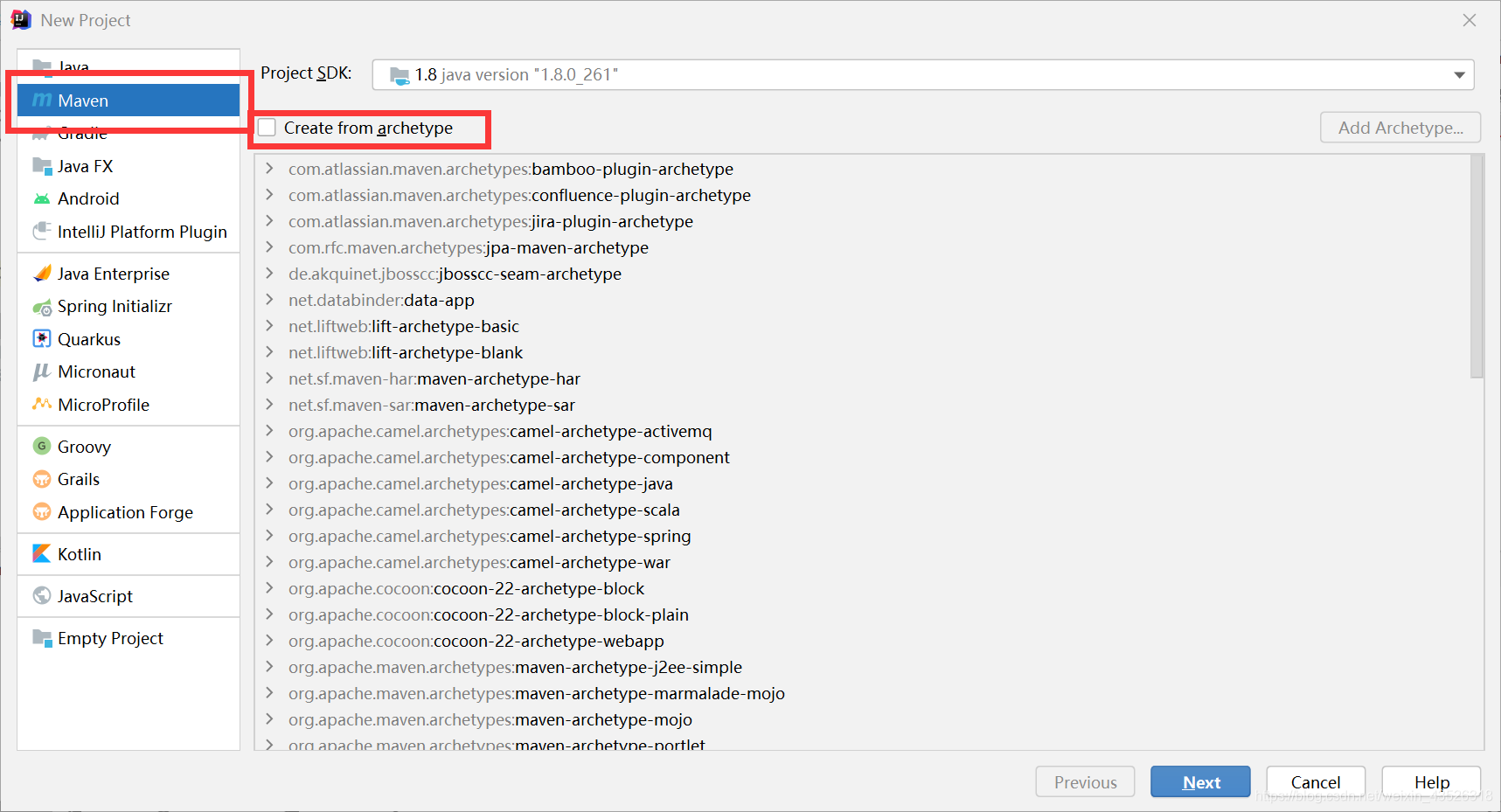Select cocoon-22-archetype-webapp entry
The image size is (1501, 812).
[476, 641]
